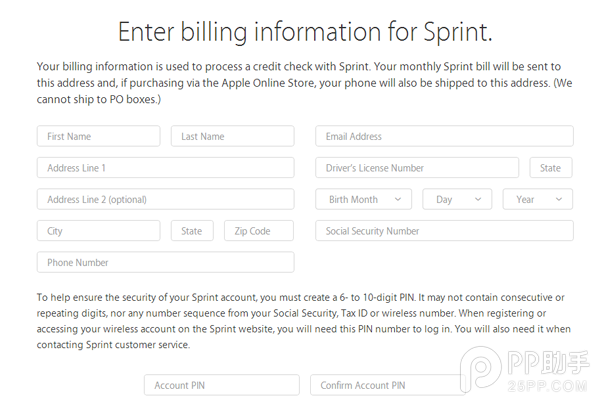Click the State field beside Driver's License
This screenshot has height=400, width=600.
point(551,168)
